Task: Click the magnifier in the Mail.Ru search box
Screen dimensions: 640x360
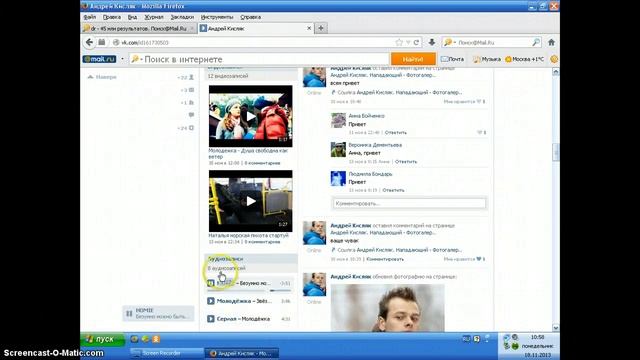Action: pos(536,42)
